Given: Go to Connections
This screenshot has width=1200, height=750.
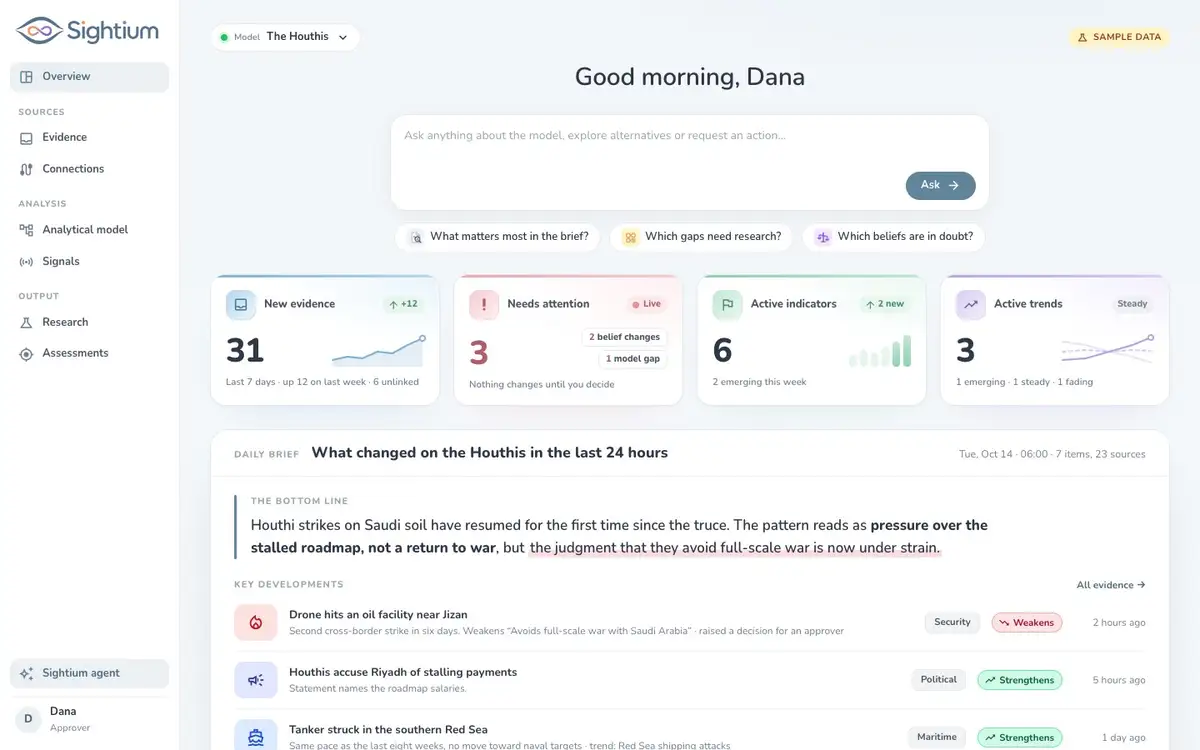Looking at the screenshot, I should click(x=89, y=169).
